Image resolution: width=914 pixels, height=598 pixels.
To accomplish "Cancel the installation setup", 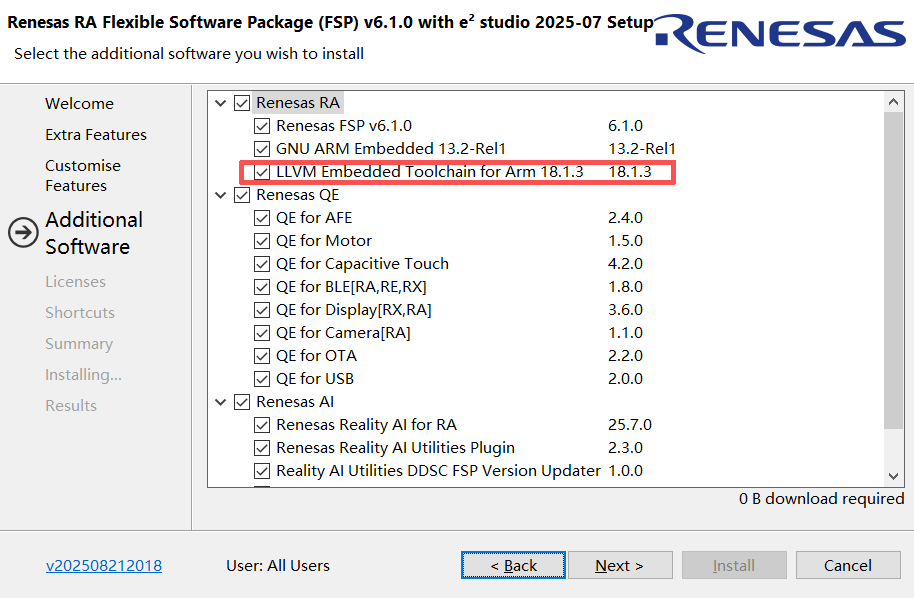I will 848,565.
